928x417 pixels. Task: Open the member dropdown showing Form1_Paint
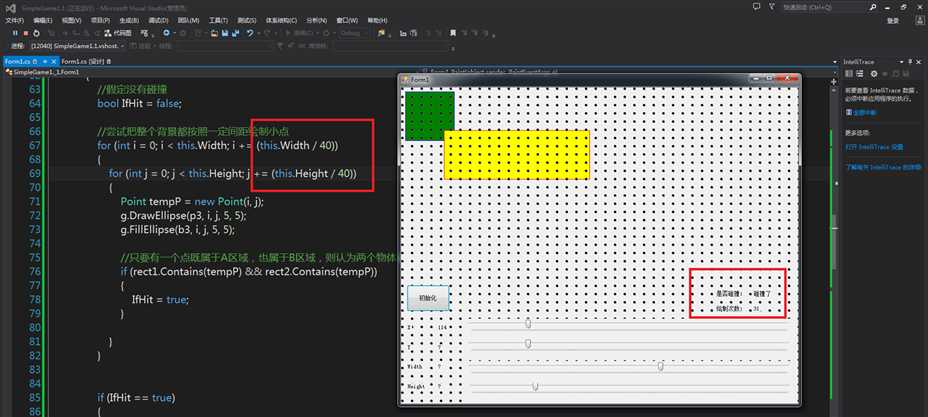point(627,71)
